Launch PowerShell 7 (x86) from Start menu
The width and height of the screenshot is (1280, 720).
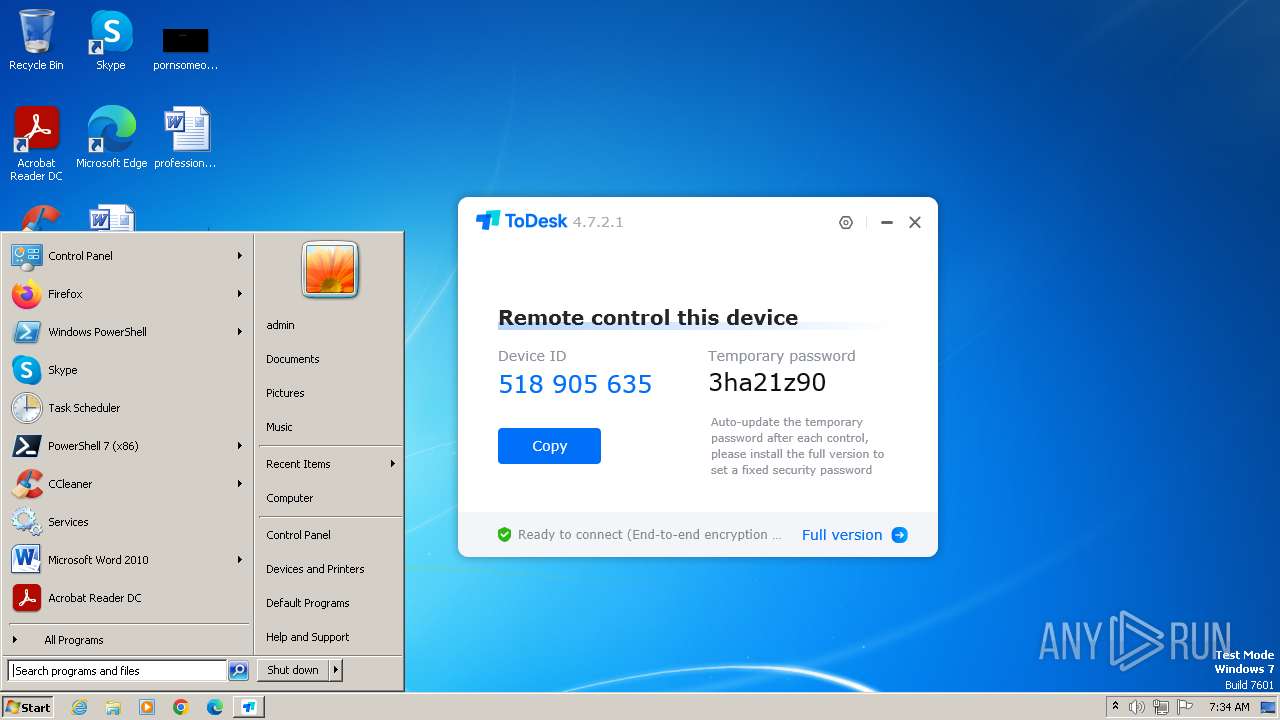coord(127,446)
